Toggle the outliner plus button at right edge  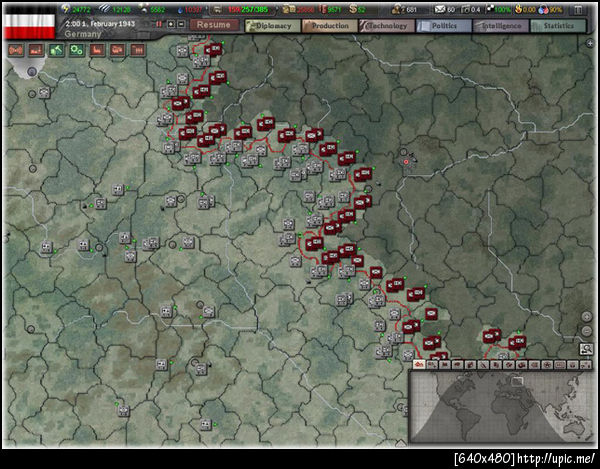click(x=590, y=44)
